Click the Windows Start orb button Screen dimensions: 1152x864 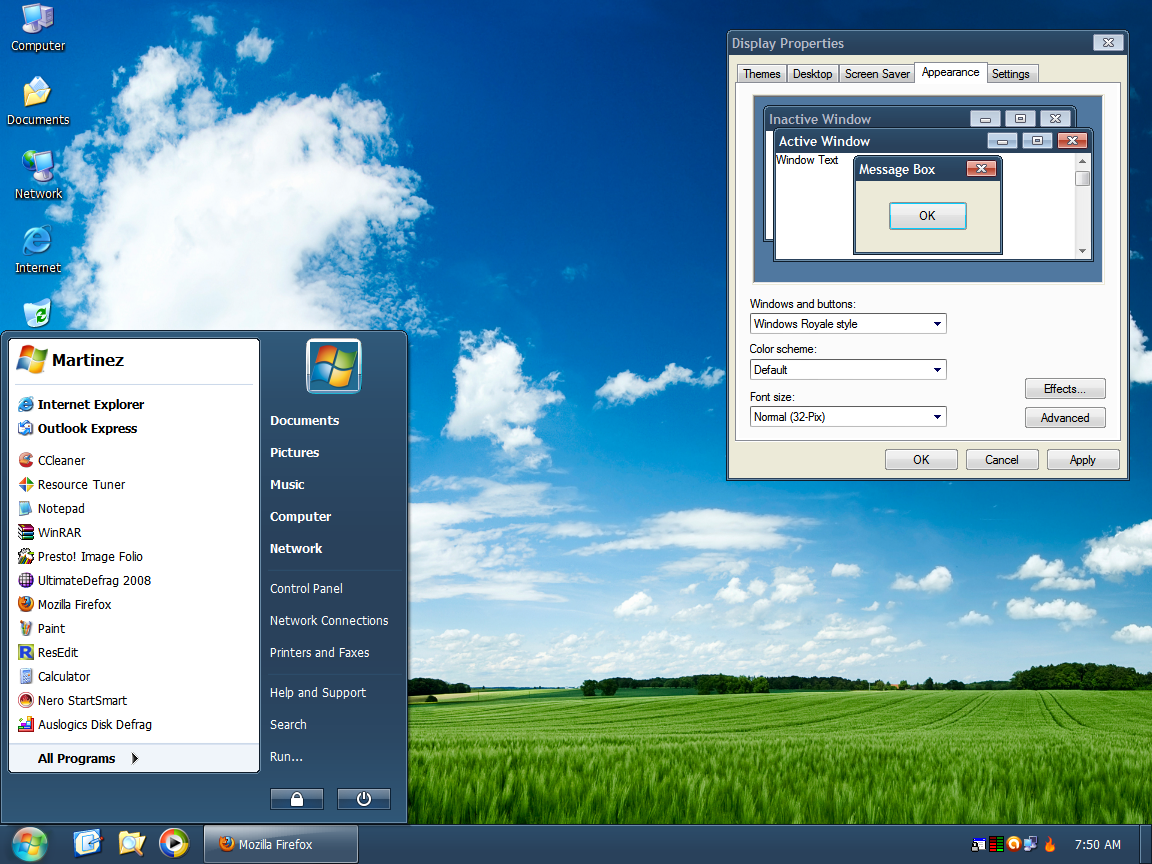pos(29,844)
